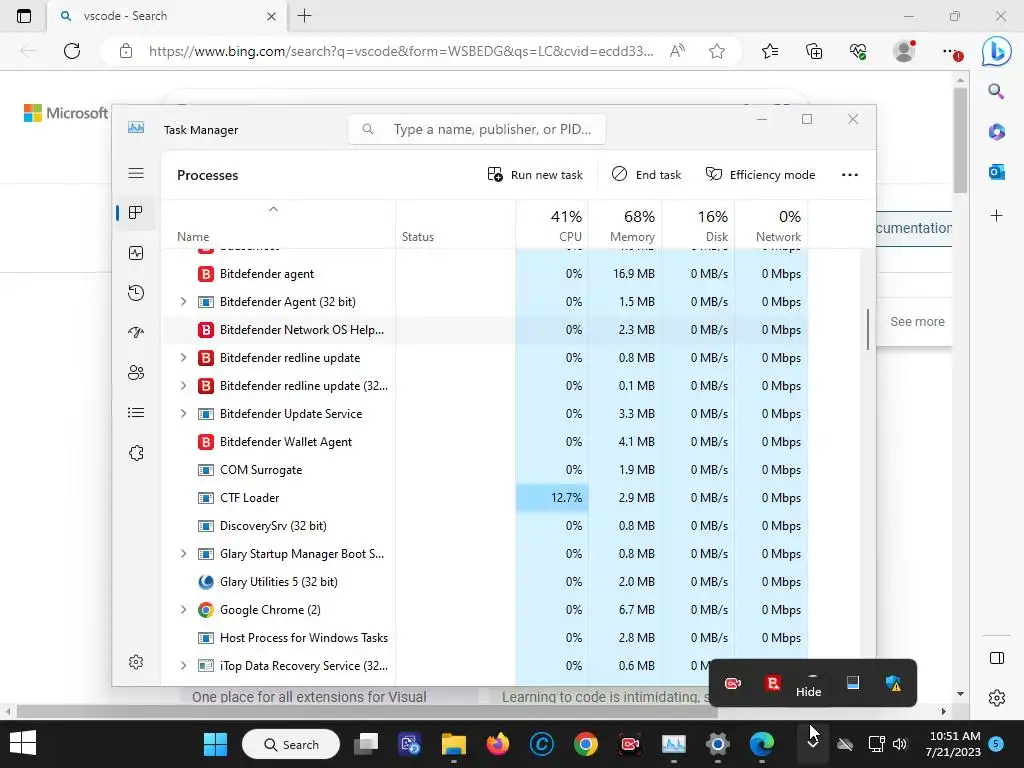Open Edge sidebar search icon

(x=996, y=91)
